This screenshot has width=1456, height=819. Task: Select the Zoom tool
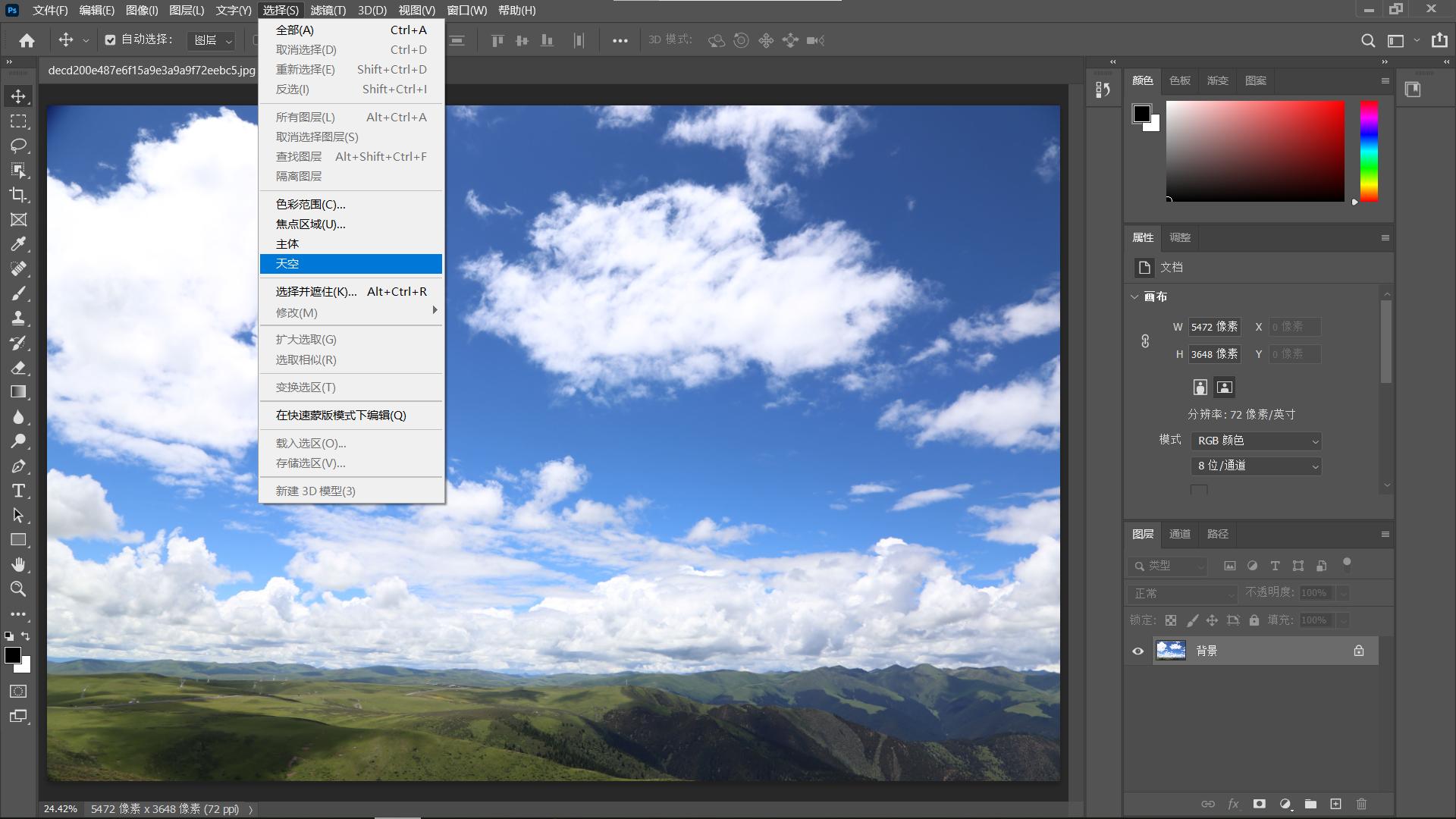19,589
